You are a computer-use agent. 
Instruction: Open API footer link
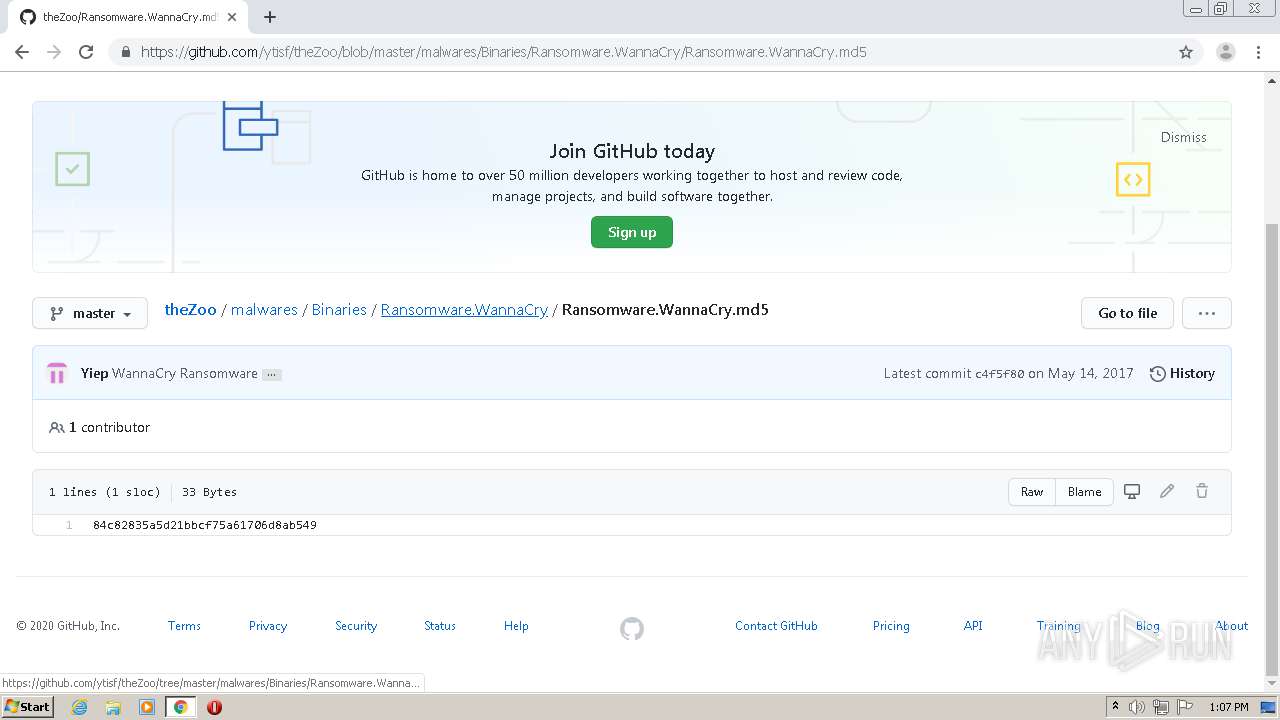[973, 626]
